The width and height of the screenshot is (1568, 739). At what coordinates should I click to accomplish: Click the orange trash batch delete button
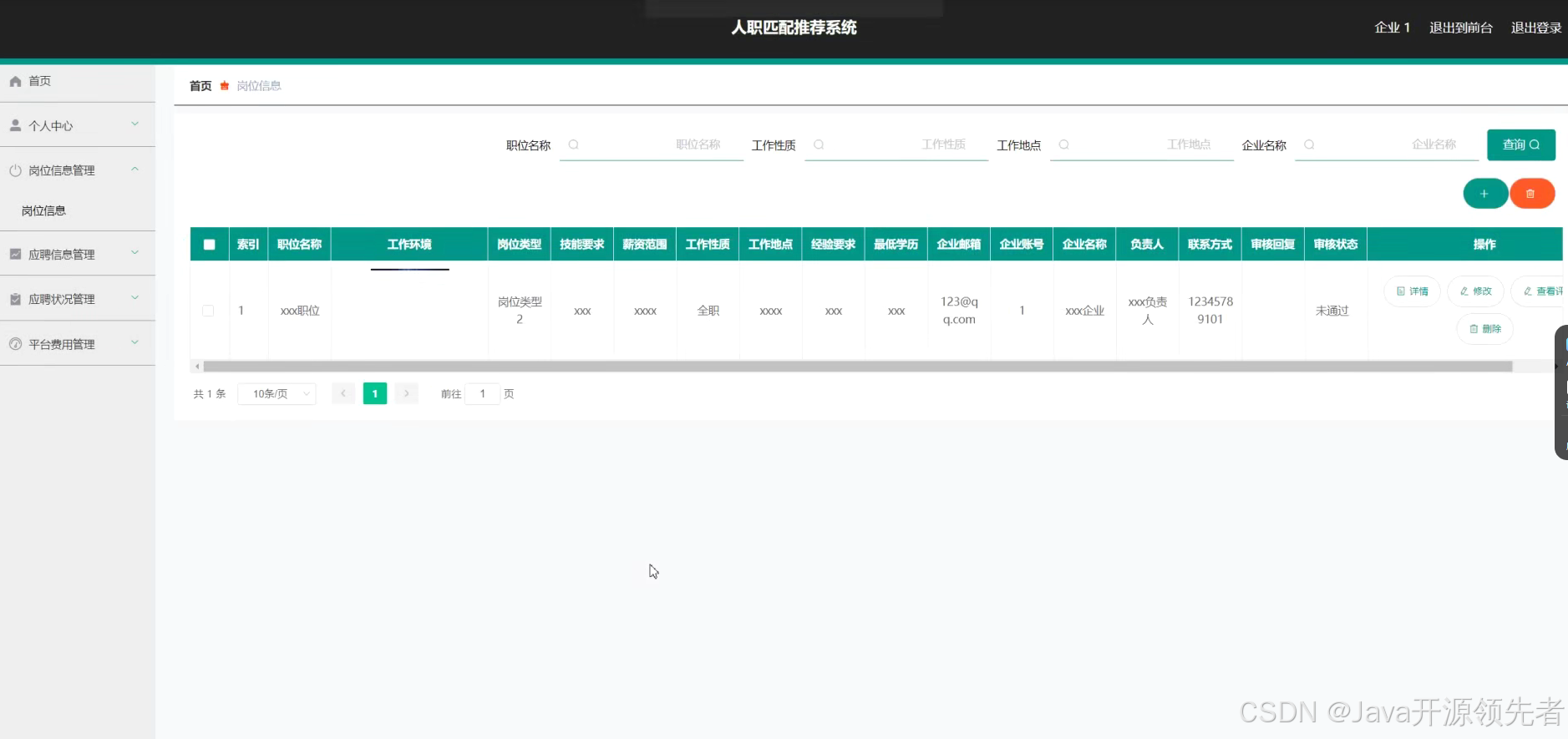pyautogui.click(x=1531, y=194)
